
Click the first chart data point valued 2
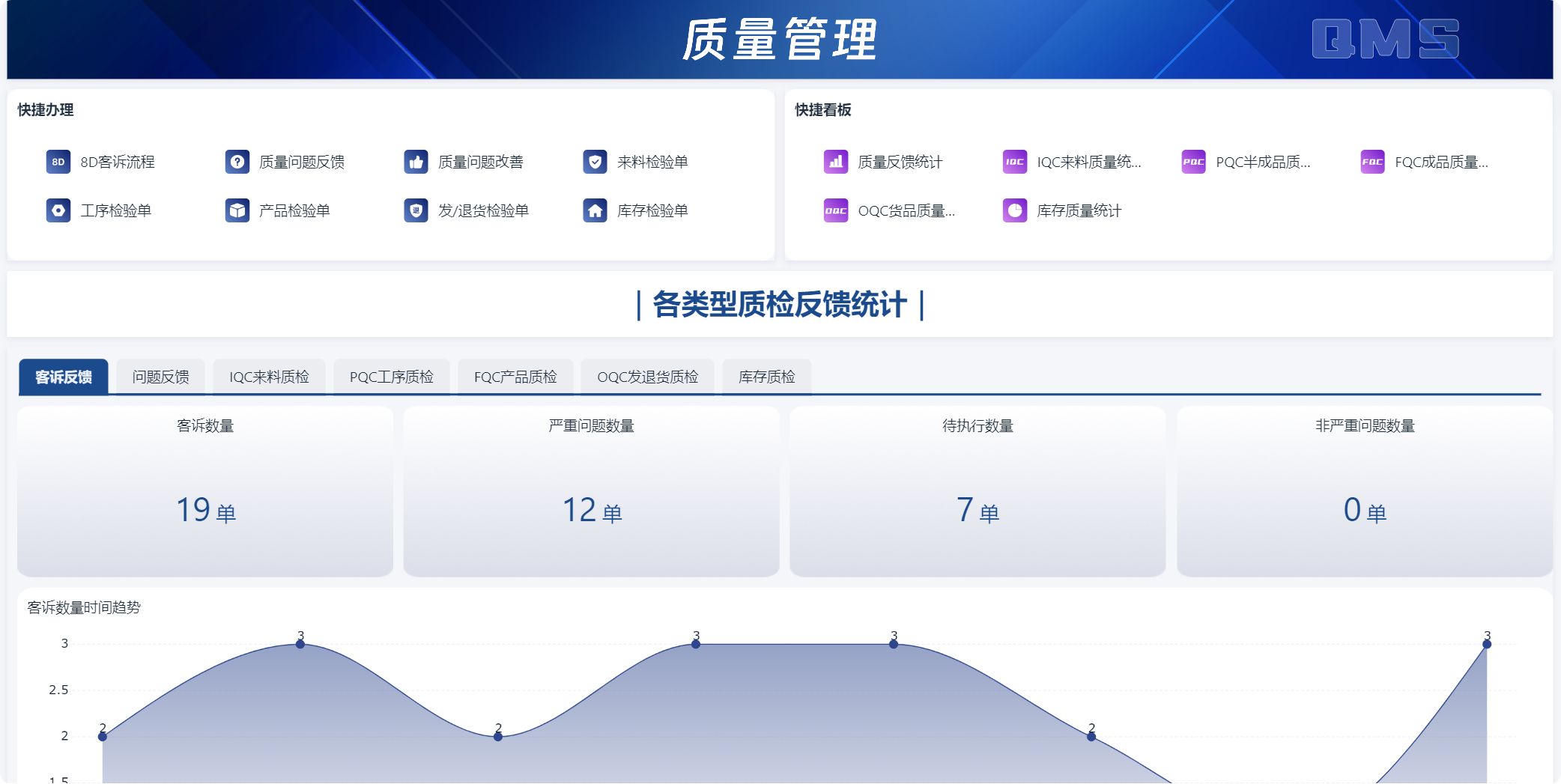point(103,737)
